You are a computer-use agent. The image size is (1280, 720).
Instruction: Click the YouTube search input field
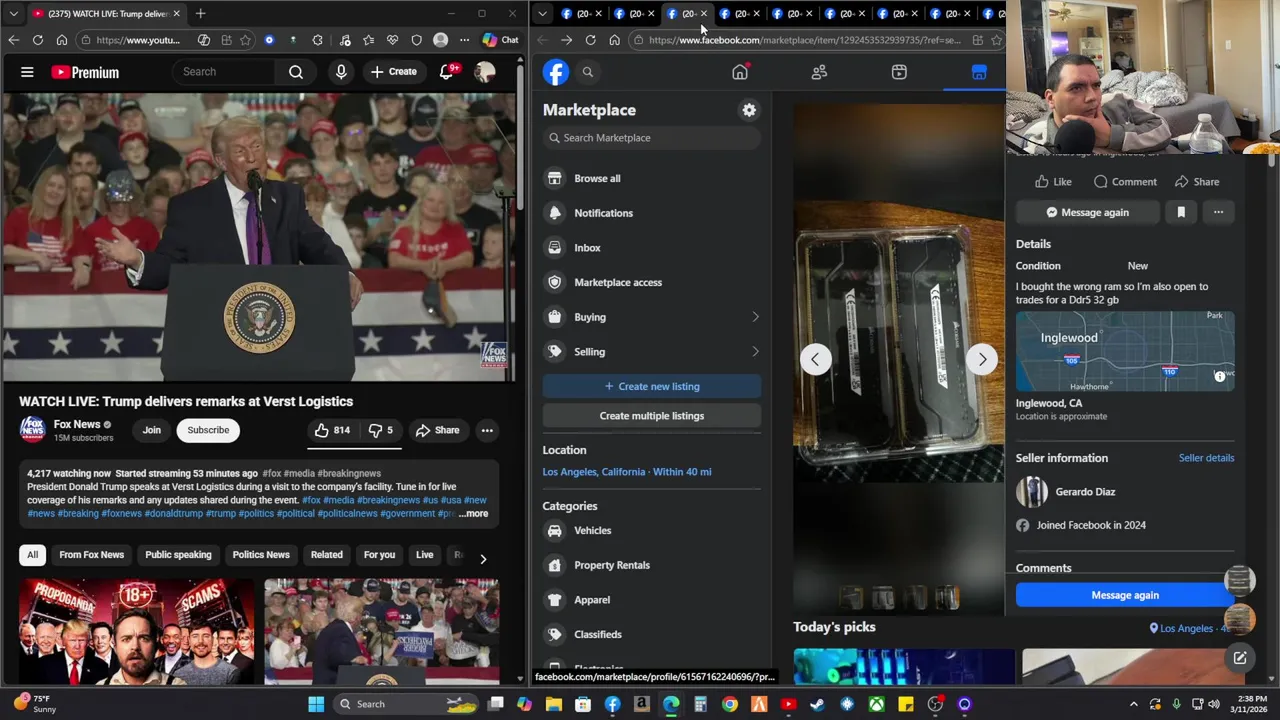pos(224,72)
